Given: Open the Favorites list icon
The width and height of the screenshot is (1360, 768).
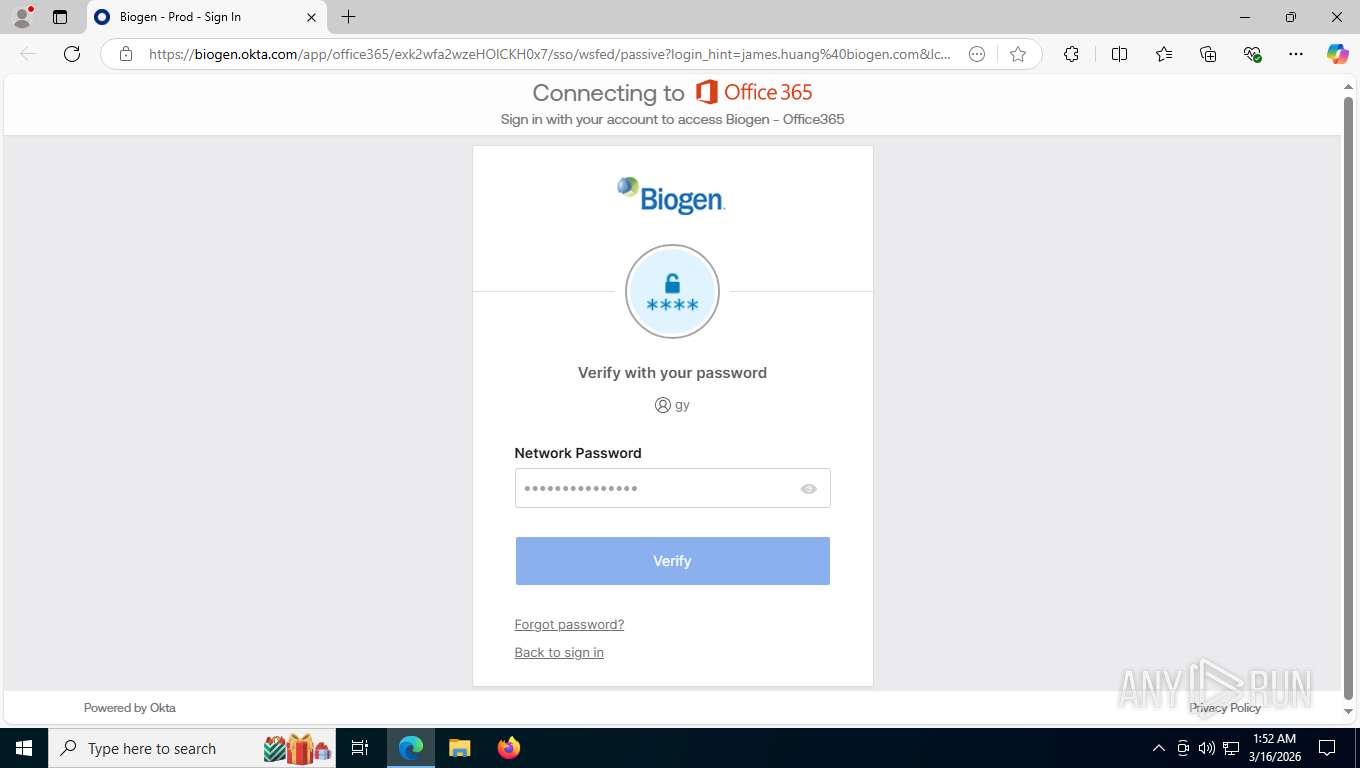Looking at the screenshot, I should pos(1164,54).
